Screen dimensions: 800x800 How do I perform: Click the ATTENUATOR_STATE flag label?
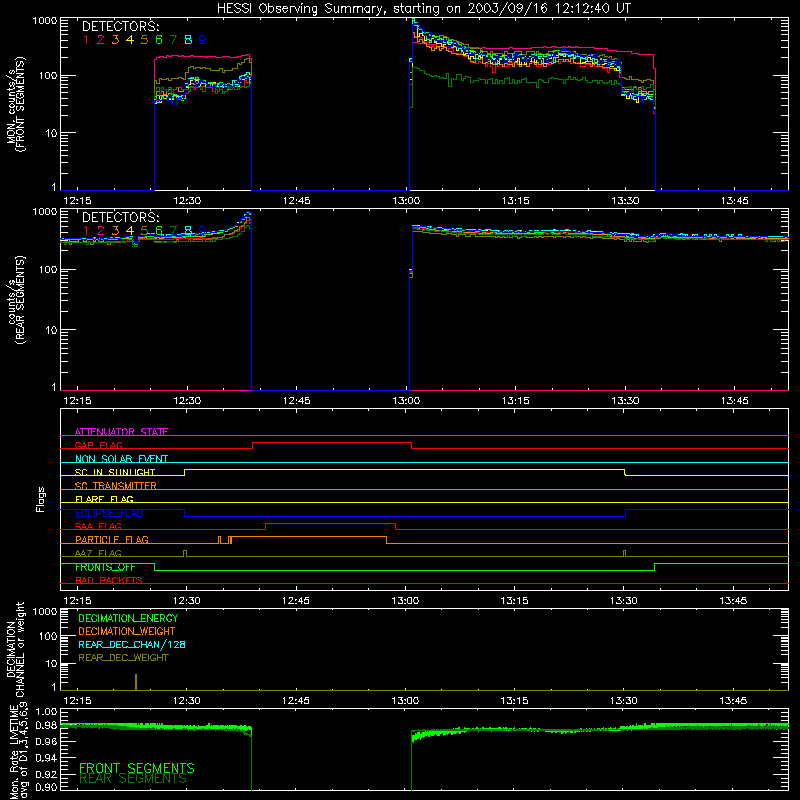pyautogui.click(x=121, y=432)
